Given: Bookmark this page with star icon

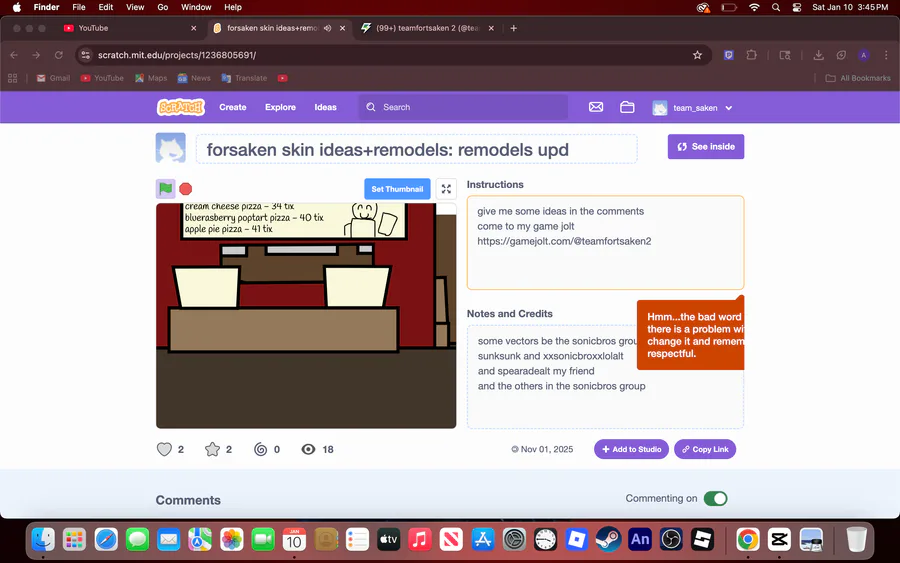Looking at the screenshot, I should 697,55.
